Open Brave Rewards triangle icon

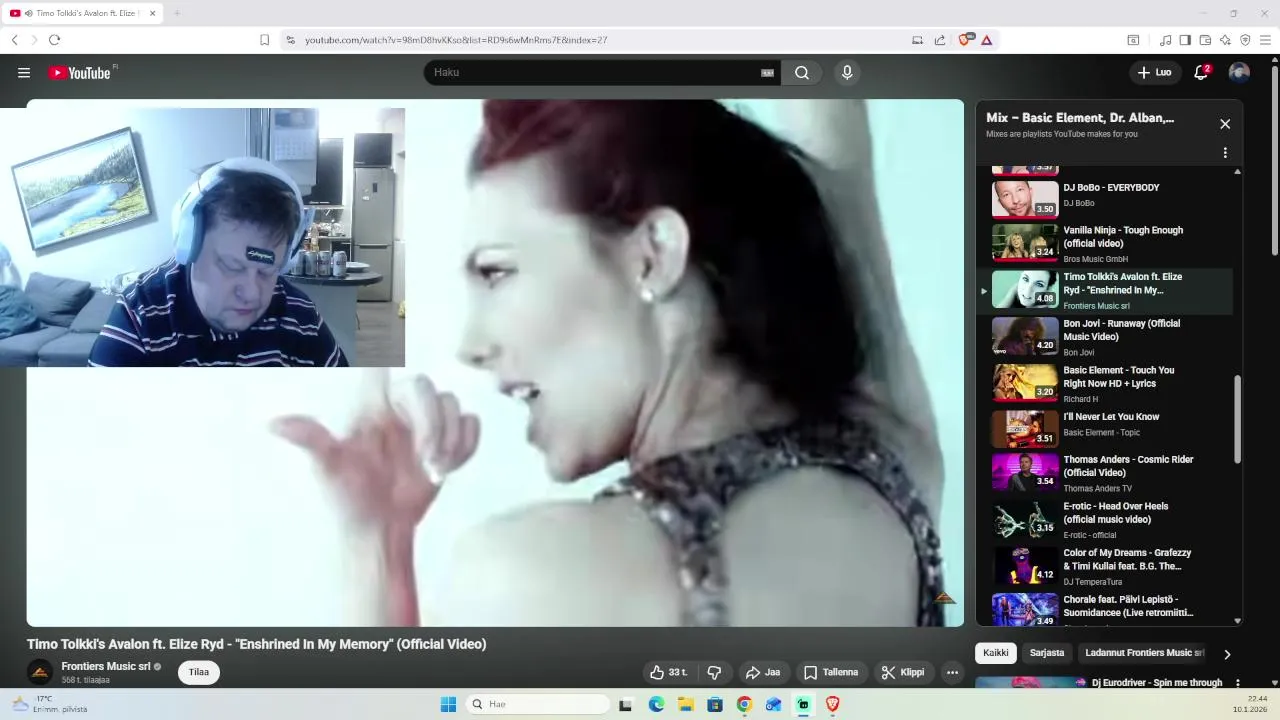[x=987, y=40]
